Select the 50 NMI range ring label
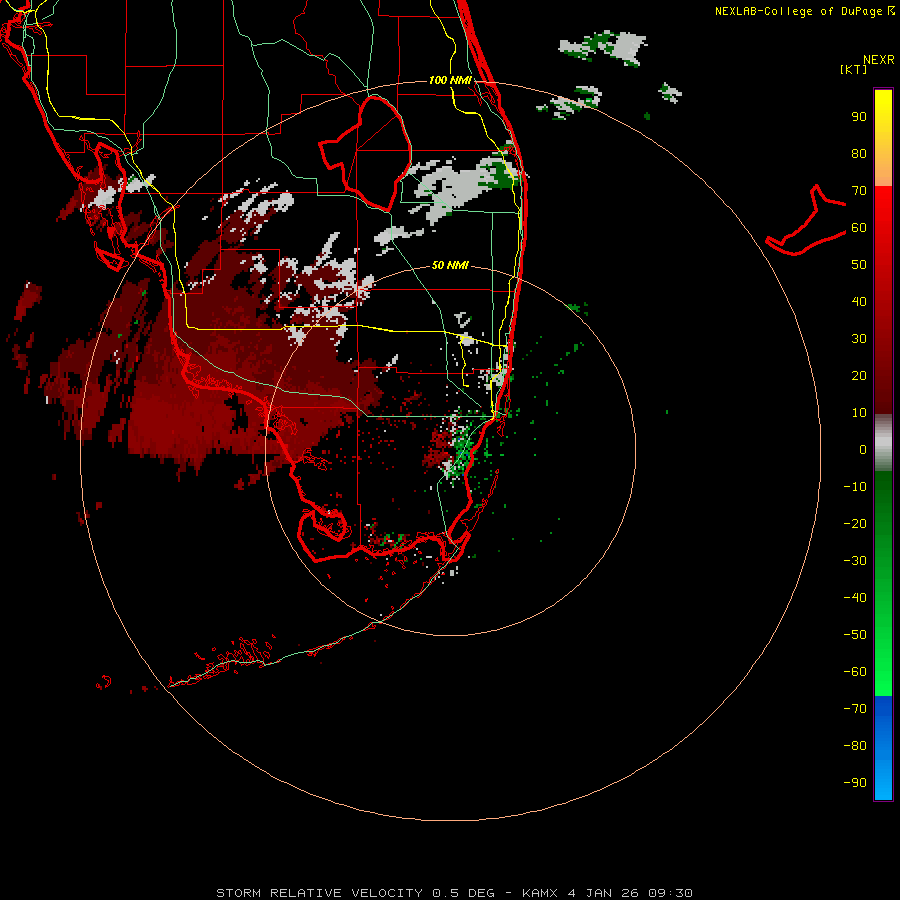Image resolution: width=900 pixels, height=900 pixels. coord(450,265)
